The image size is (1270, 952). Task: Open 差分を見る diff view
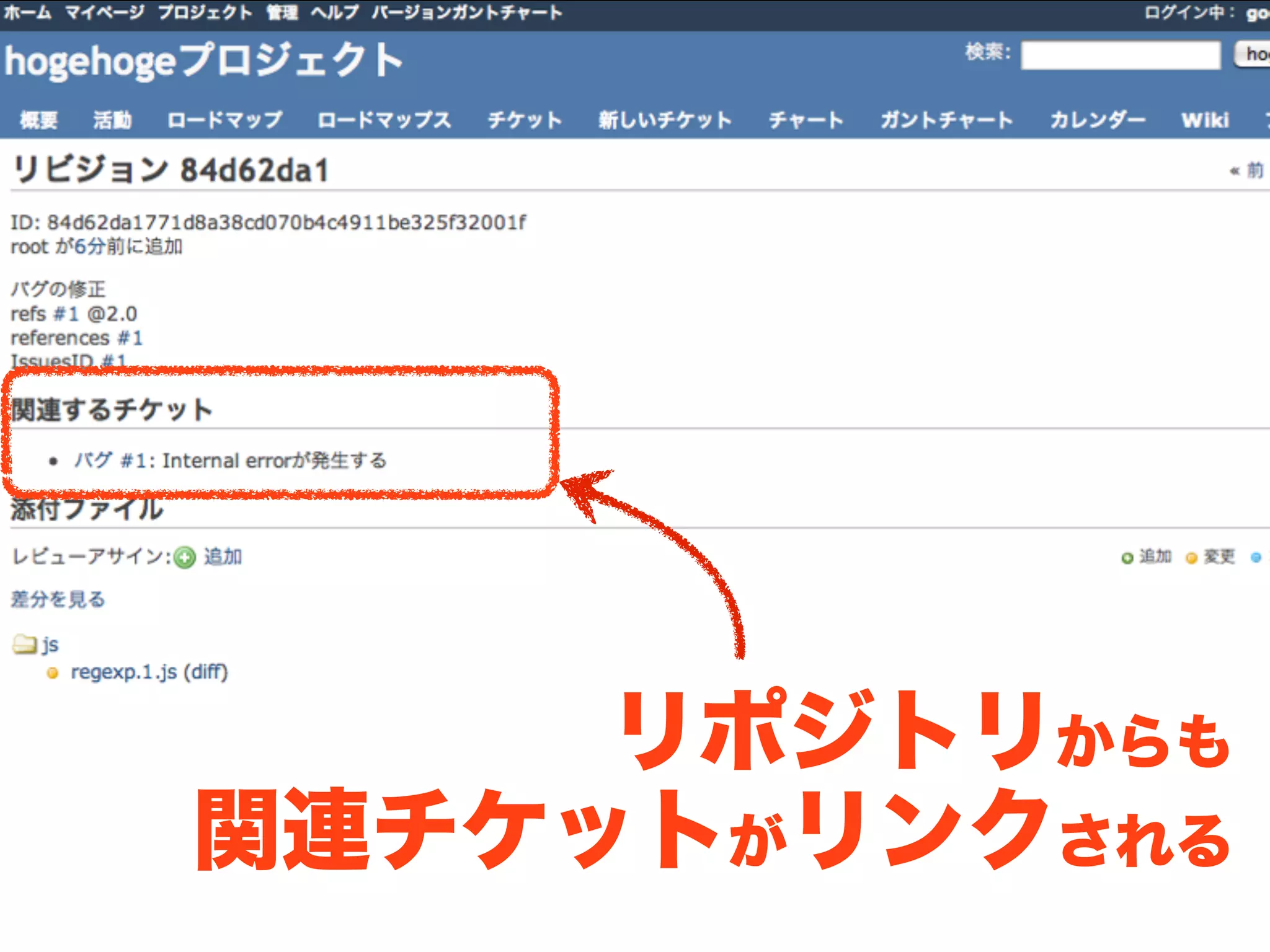pos(58,599)
